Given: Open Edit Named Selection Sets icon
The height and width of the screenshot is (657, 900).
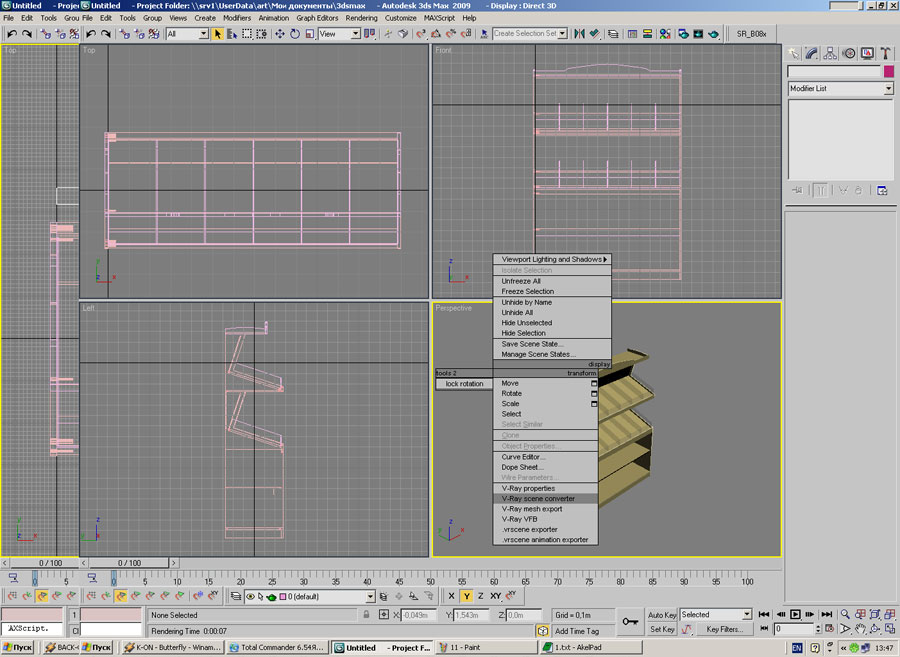Looking at the screenshot, I should pos(484,34).
